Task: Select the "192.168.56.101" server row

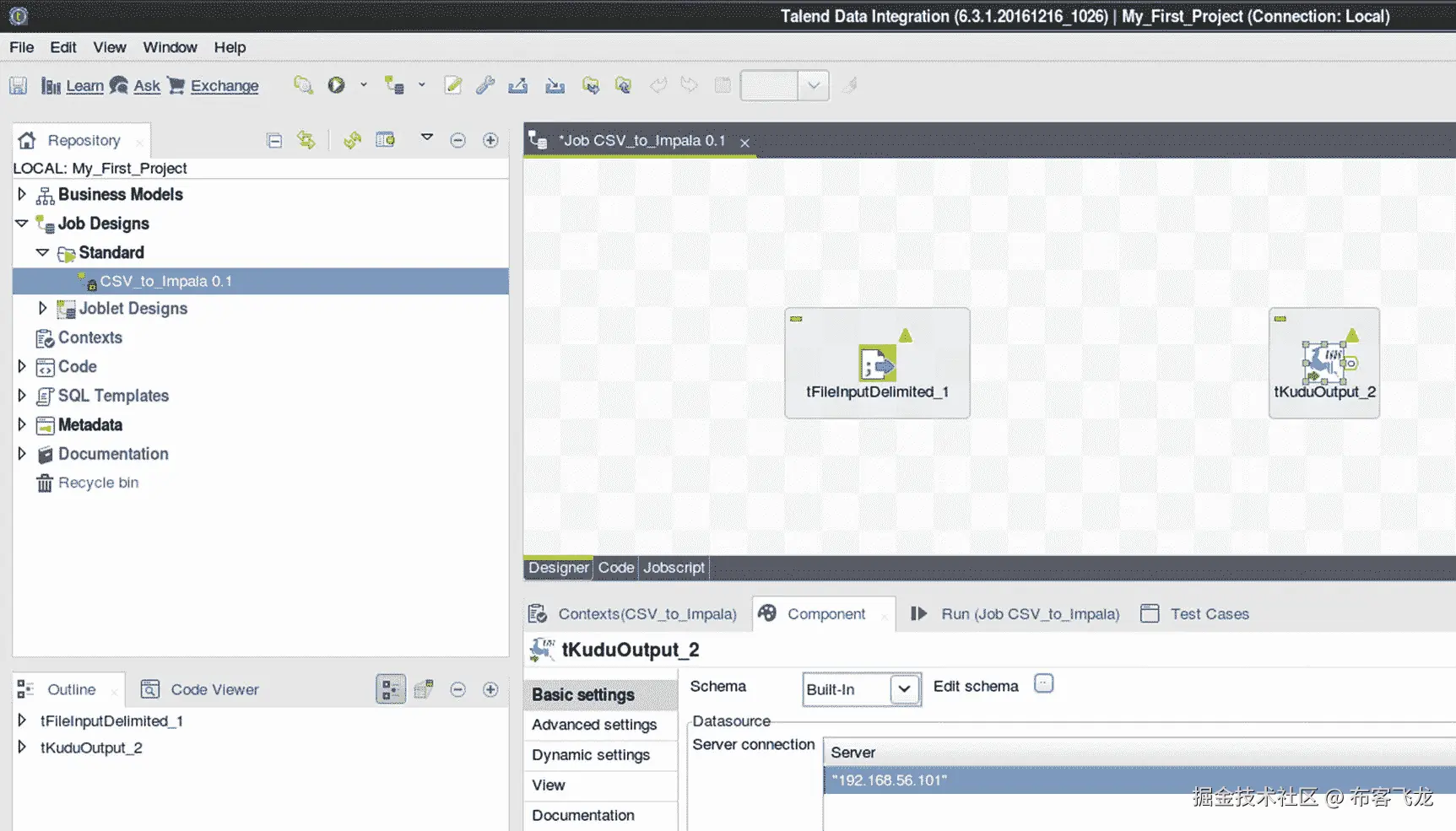Action: [x=1139, y=780]
